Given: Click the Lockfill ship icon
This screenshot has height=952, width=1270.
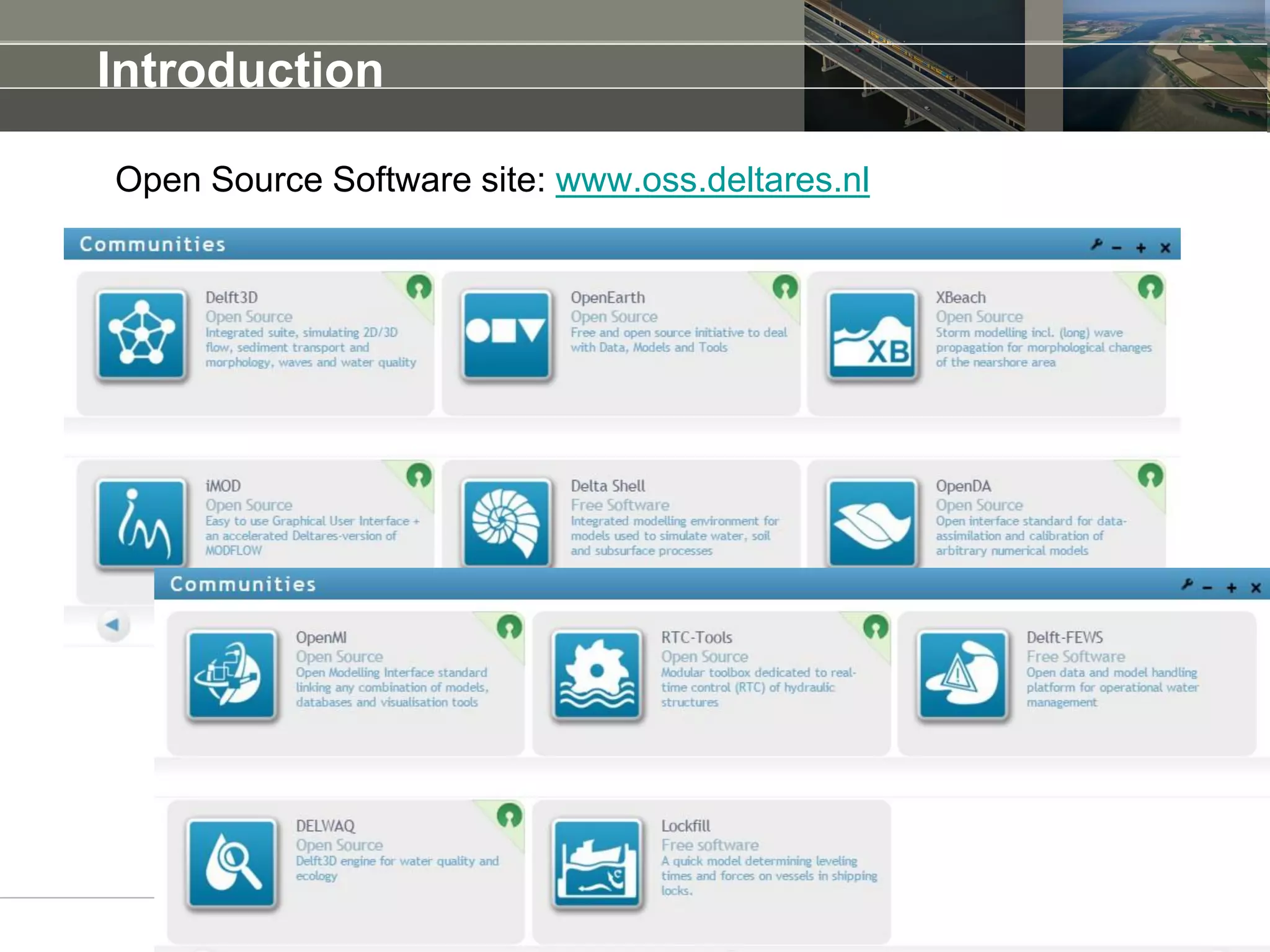Looking at the screenshot, I should pos(597,863).
